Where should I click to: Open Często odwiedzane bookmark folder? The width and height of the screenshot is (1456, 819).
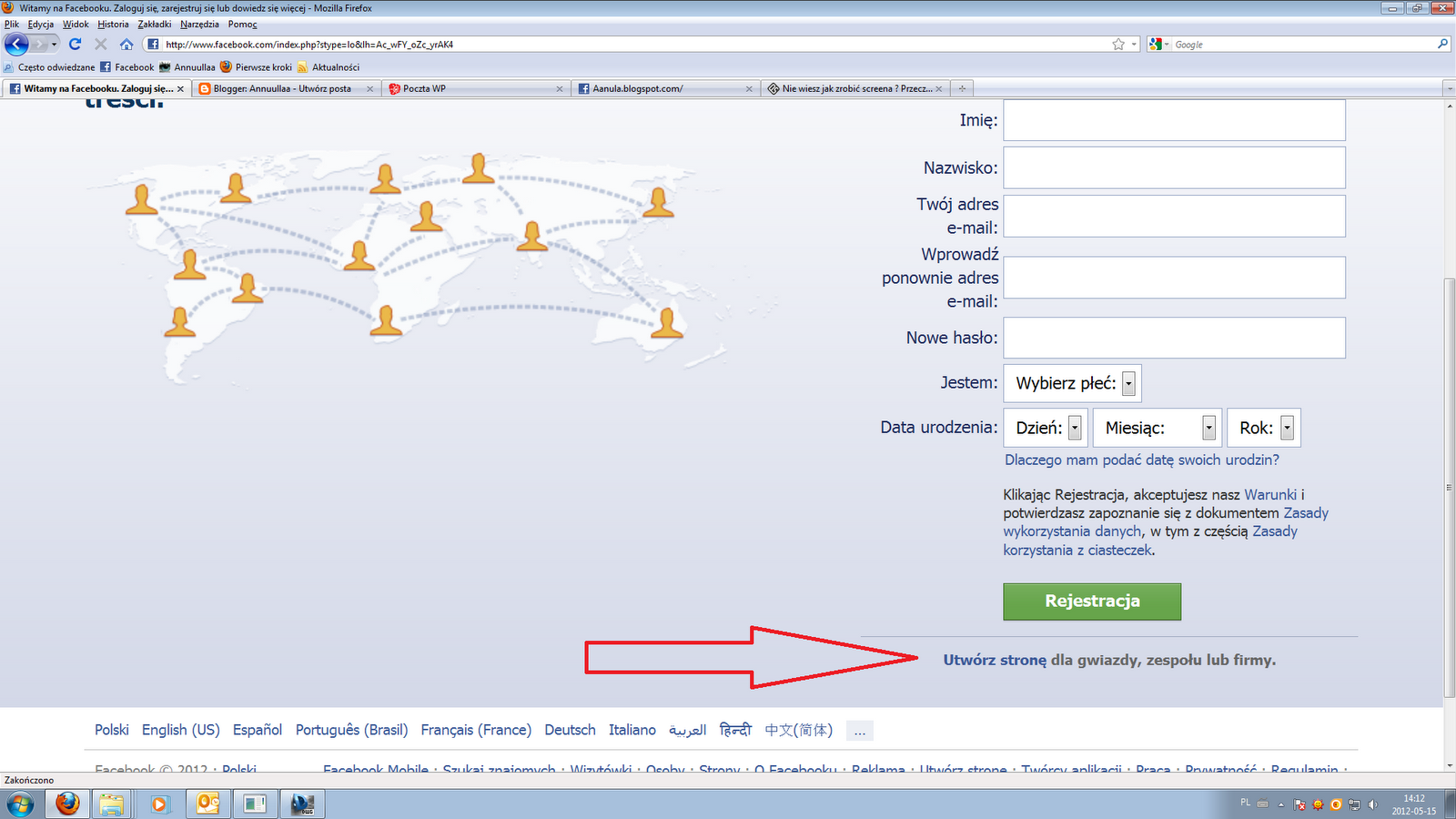click(x=49, y=66)
